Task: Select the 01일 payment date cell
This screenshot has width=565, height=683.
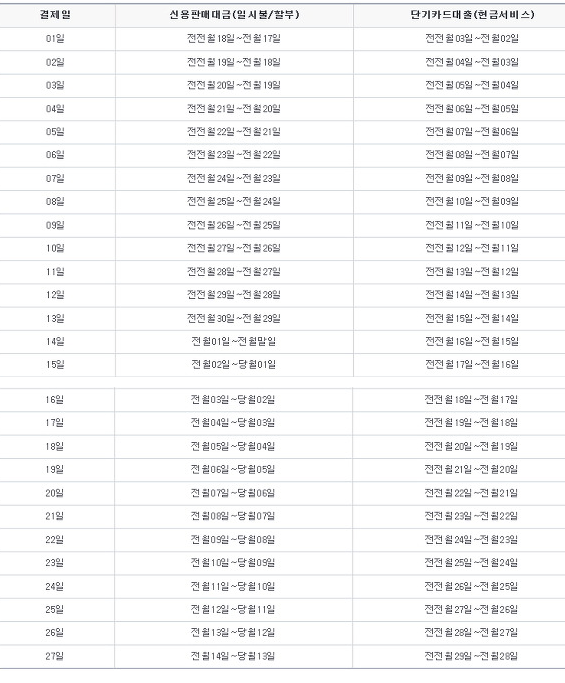Action: pos(55,39)
